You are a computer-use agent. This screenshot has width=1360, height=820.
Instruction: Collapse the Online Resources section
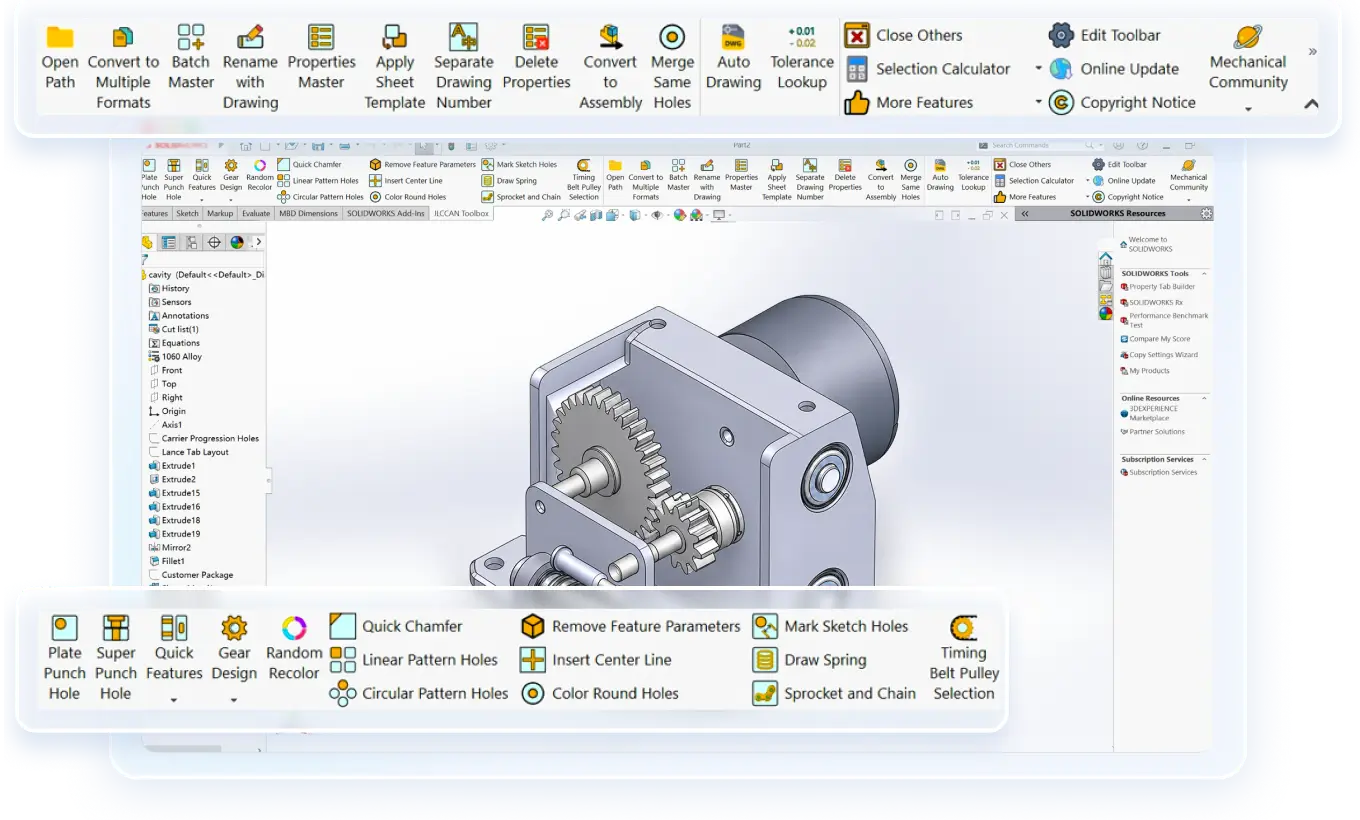coord(1204,398)
